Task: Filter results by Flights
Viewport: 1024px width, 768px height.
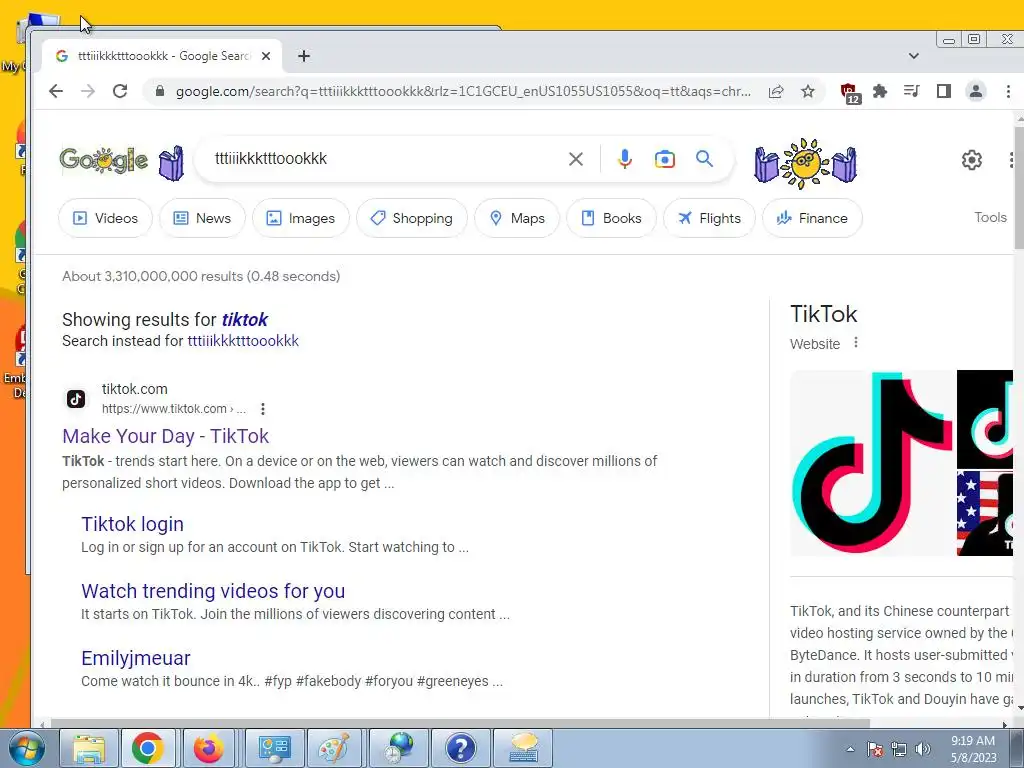Action: tap(709, 218)
